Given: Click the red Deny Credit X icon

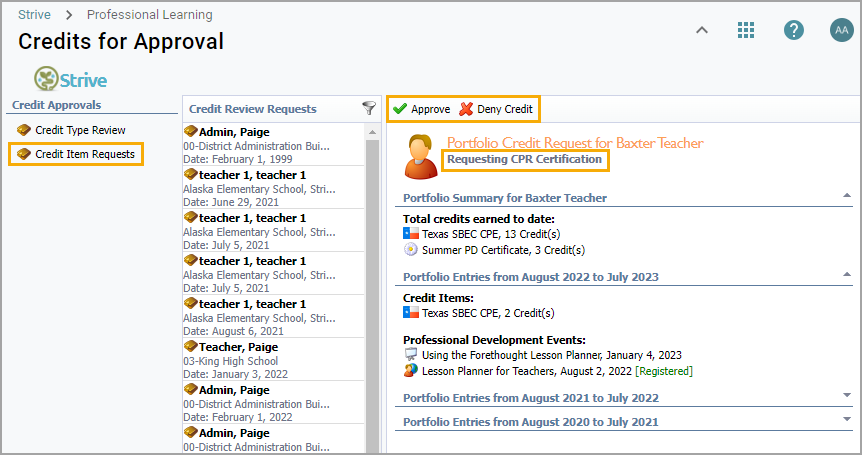Looking at the screenshot, I should click(466, 109).
